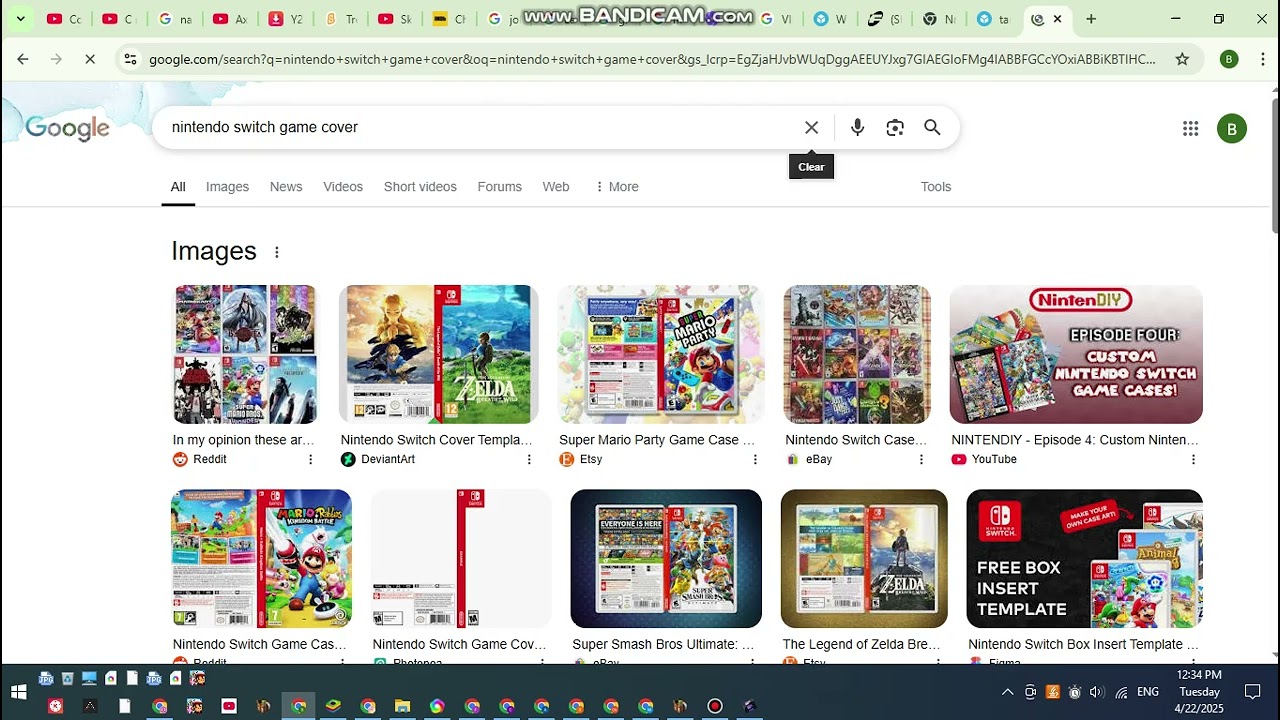This screenshot has width=1280, height=720.
Task: Click the magnifier search button
Action: coord(932,128)
